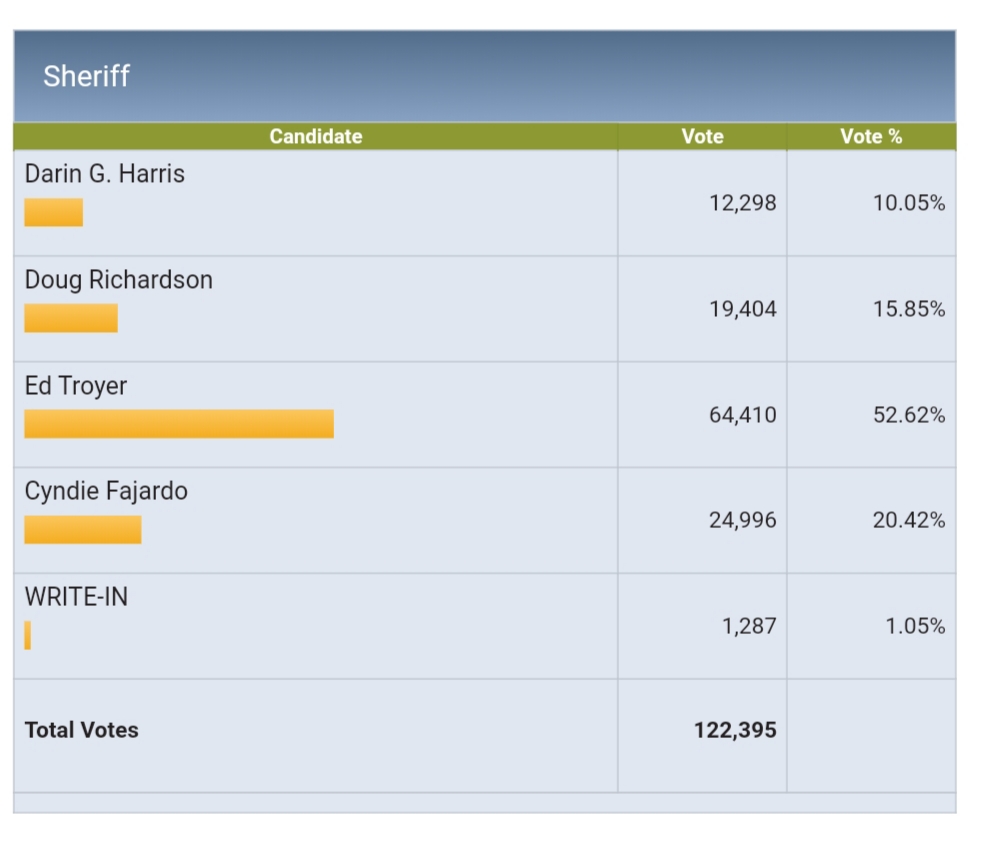987x854 pixels.
Task: Click Darin G. Harris vote bar
Action: [54, 213]
